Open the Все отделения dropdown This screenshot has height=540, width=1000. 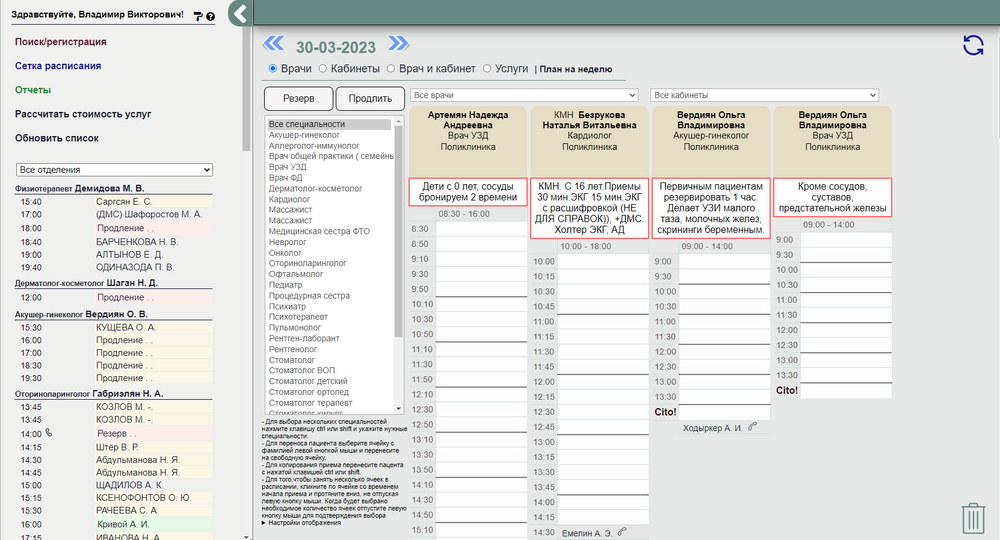coord(114,170)
